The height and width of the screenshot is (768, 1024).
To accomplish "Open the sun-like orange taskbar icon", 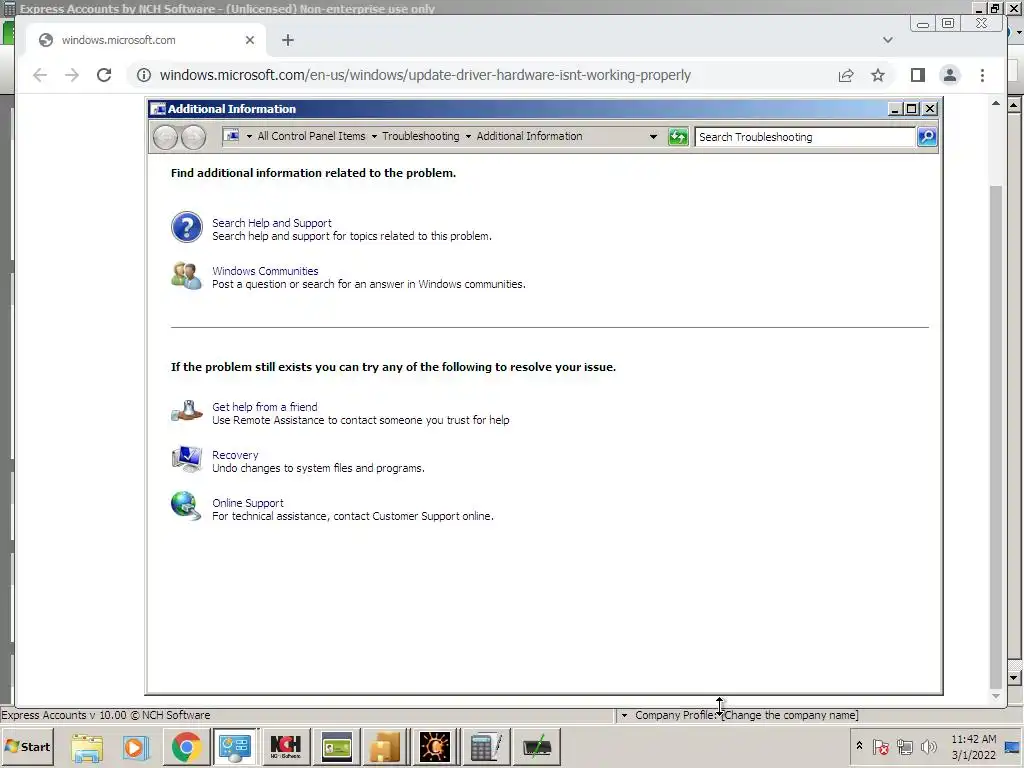I will (x=435, y=747).
